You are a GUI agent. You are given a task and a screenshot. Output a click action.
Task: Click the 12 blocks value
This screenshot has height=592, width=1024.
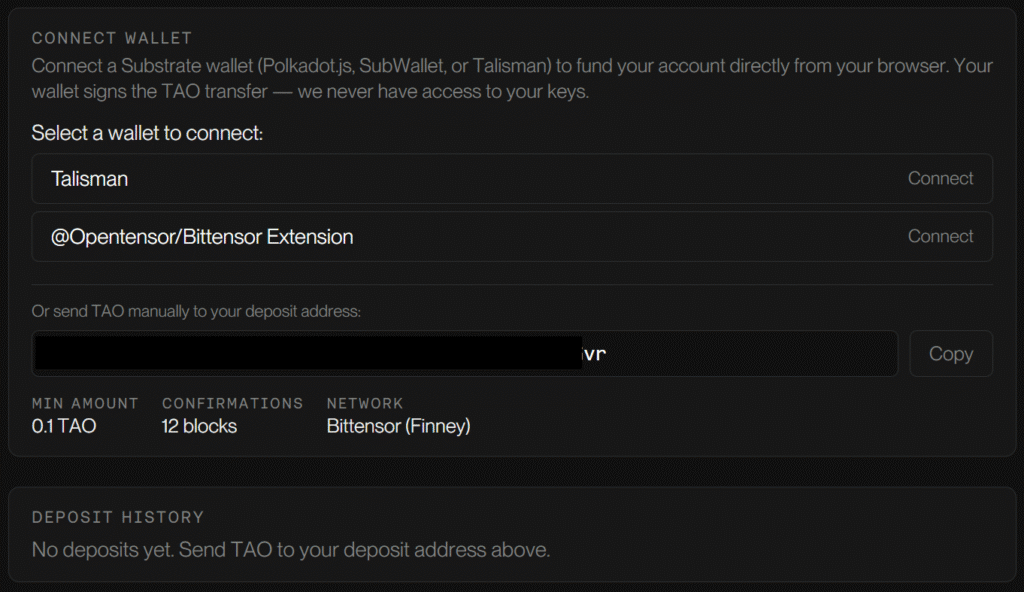199,426
